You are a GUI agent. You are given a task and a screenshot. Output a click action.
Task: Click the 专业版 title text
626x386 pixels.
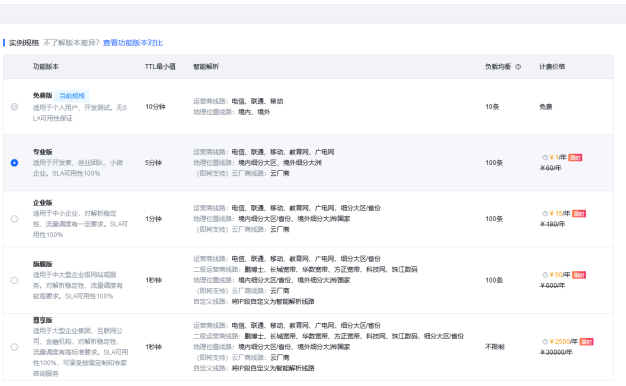43,152
